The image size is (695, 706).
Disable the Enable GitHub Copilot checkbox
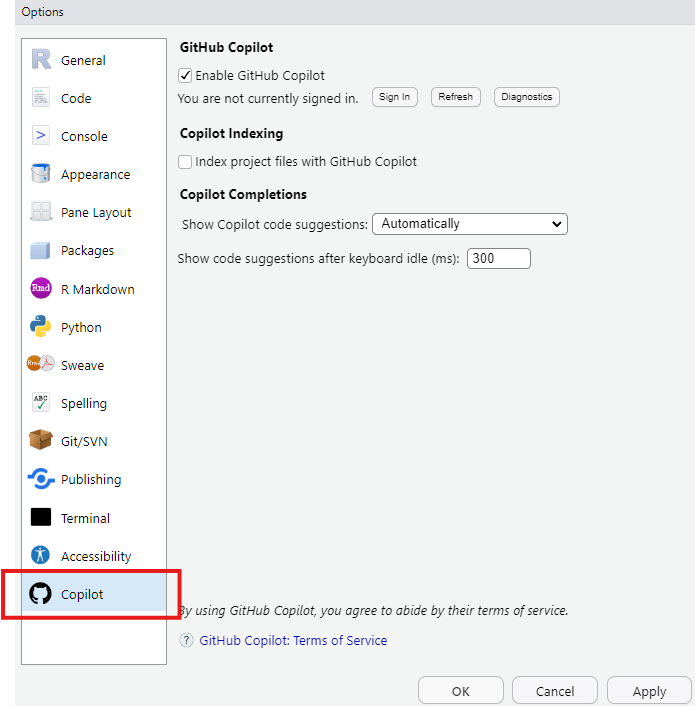tap(185, 75)
